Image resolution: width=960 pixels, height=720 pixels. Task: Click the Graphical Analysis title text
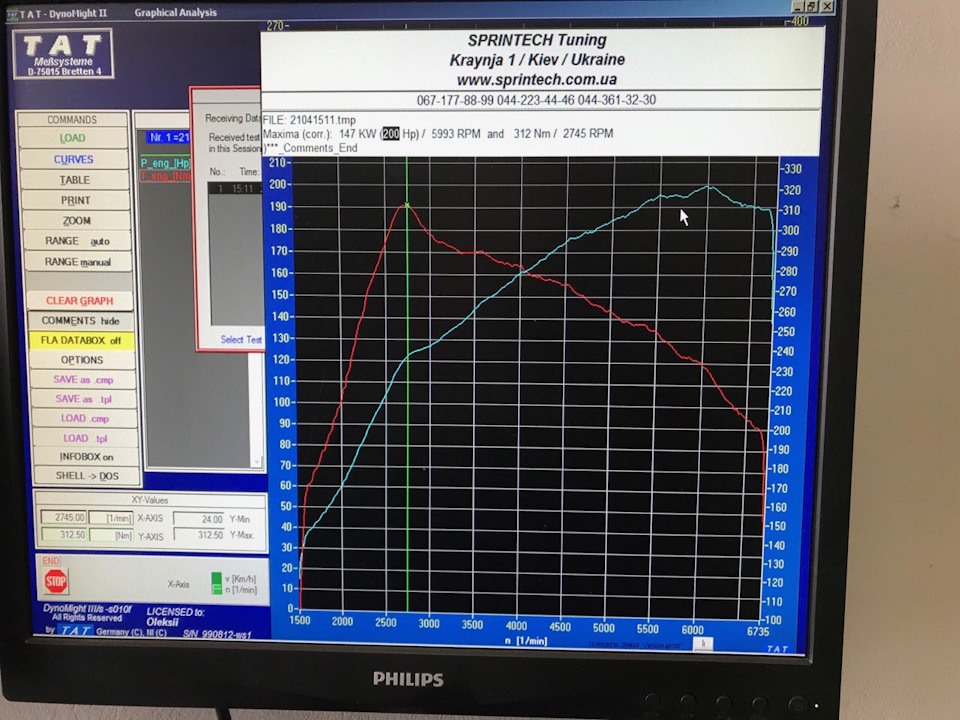coord(176,12)
